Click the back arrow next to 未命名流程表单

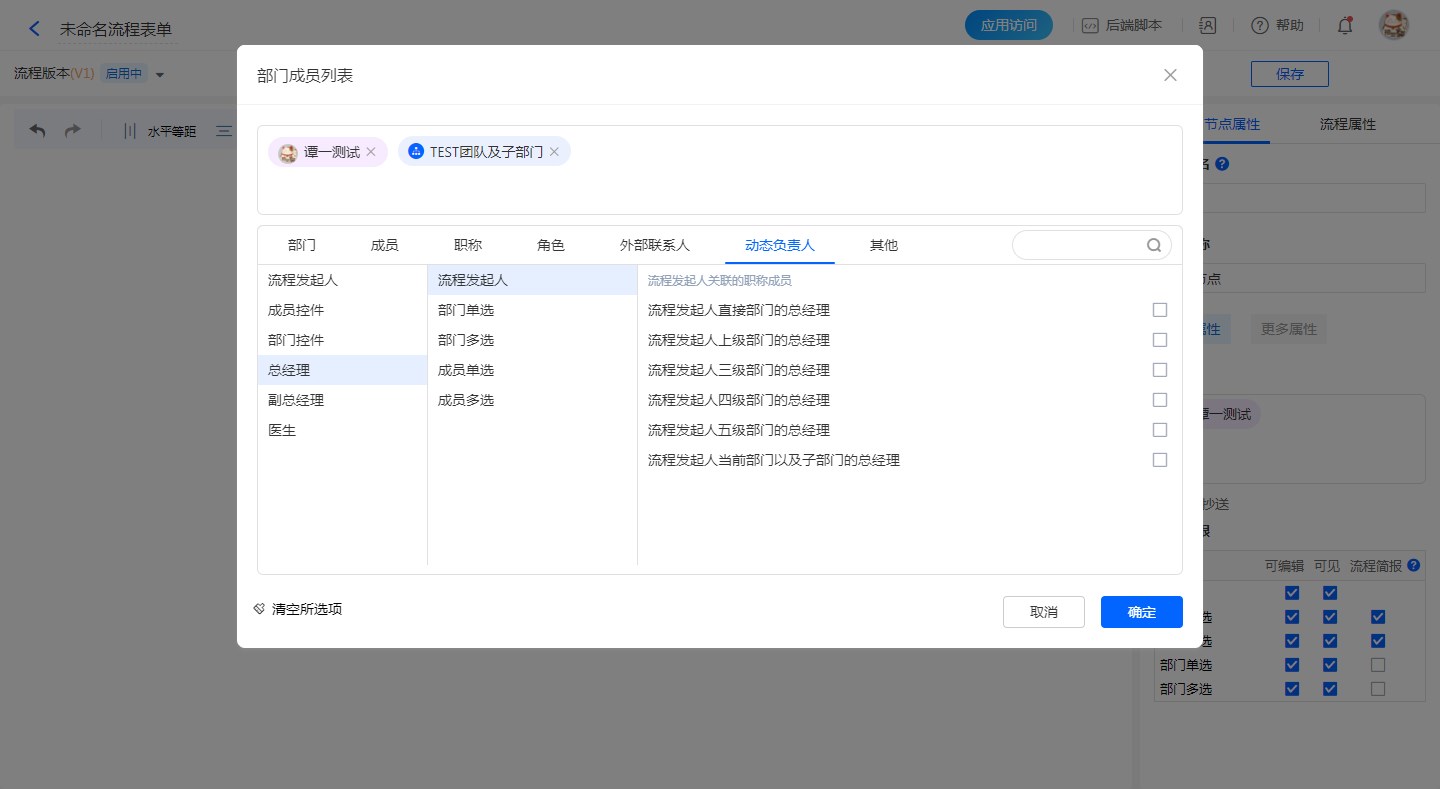point(35,28)
